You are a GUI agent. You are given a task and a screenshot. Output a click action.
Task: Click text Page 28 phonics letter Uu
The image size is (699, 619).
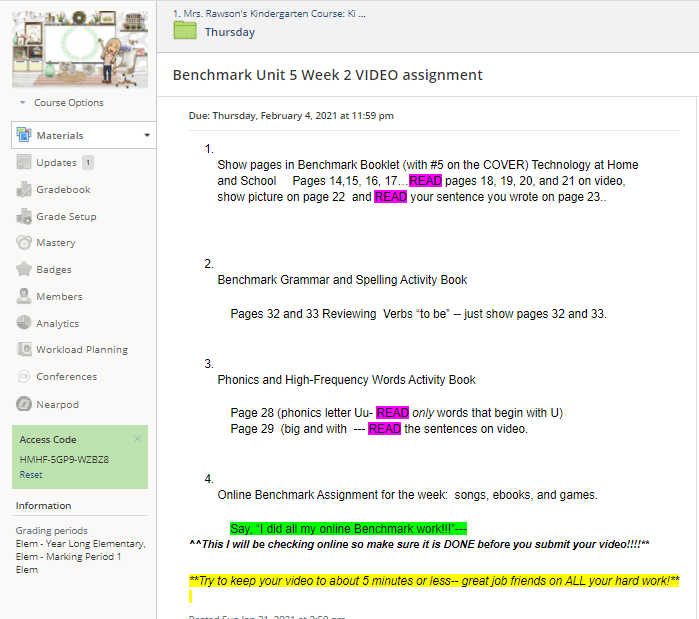396,413
